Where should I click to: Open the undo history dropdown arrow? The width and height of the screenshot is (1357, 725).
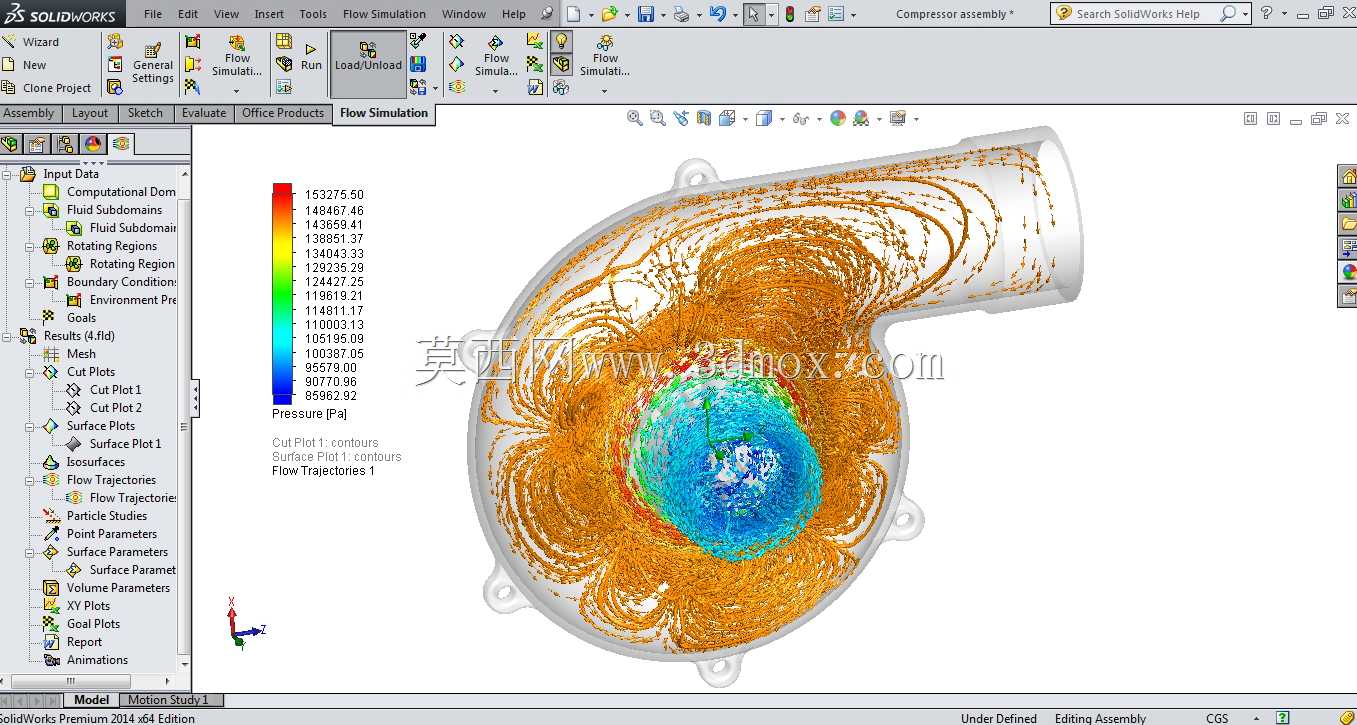click(734, 15)
